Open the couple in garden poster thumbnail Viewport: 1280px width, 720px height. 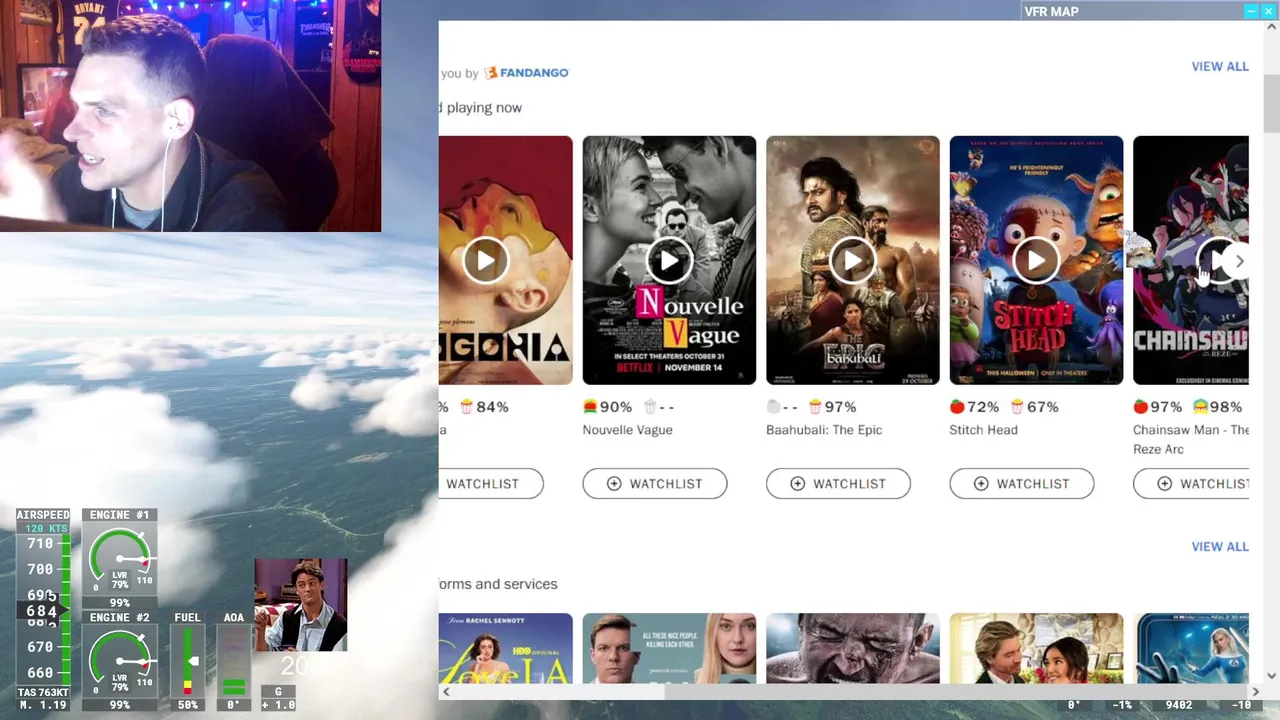point(1036,648)
